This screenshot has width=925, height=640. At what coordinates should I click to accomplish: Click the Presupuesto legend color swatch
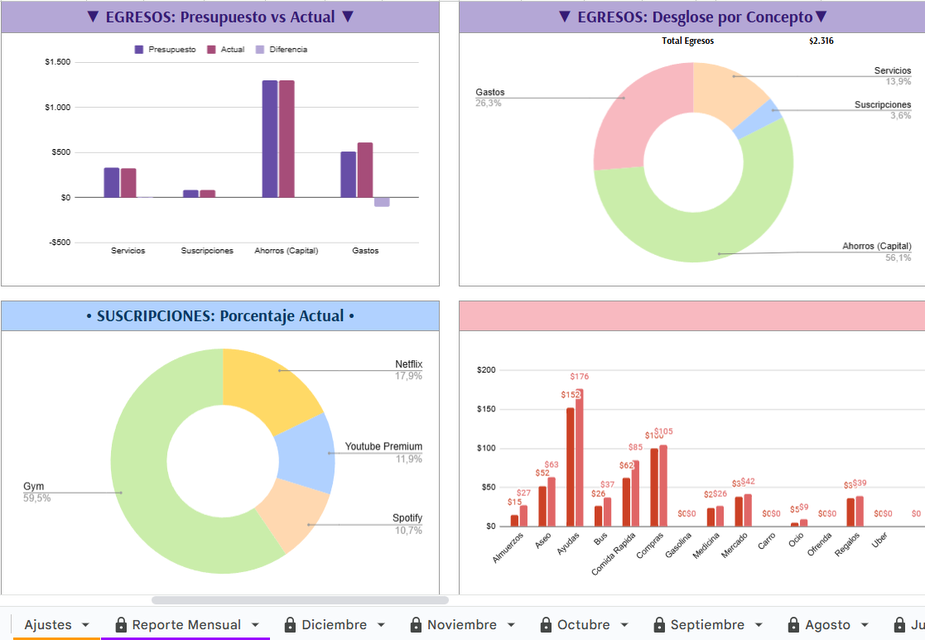(139, 49)
